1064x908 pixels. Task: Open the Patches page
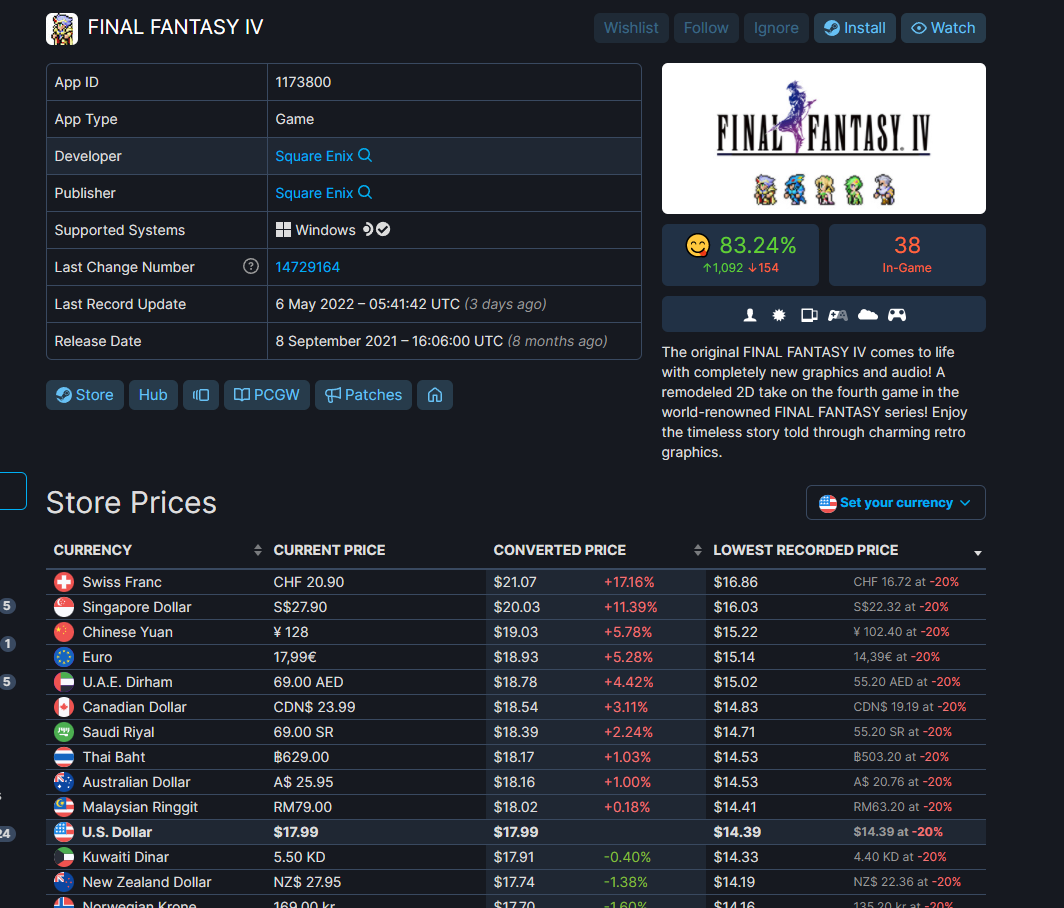click(x=363, y=395)
